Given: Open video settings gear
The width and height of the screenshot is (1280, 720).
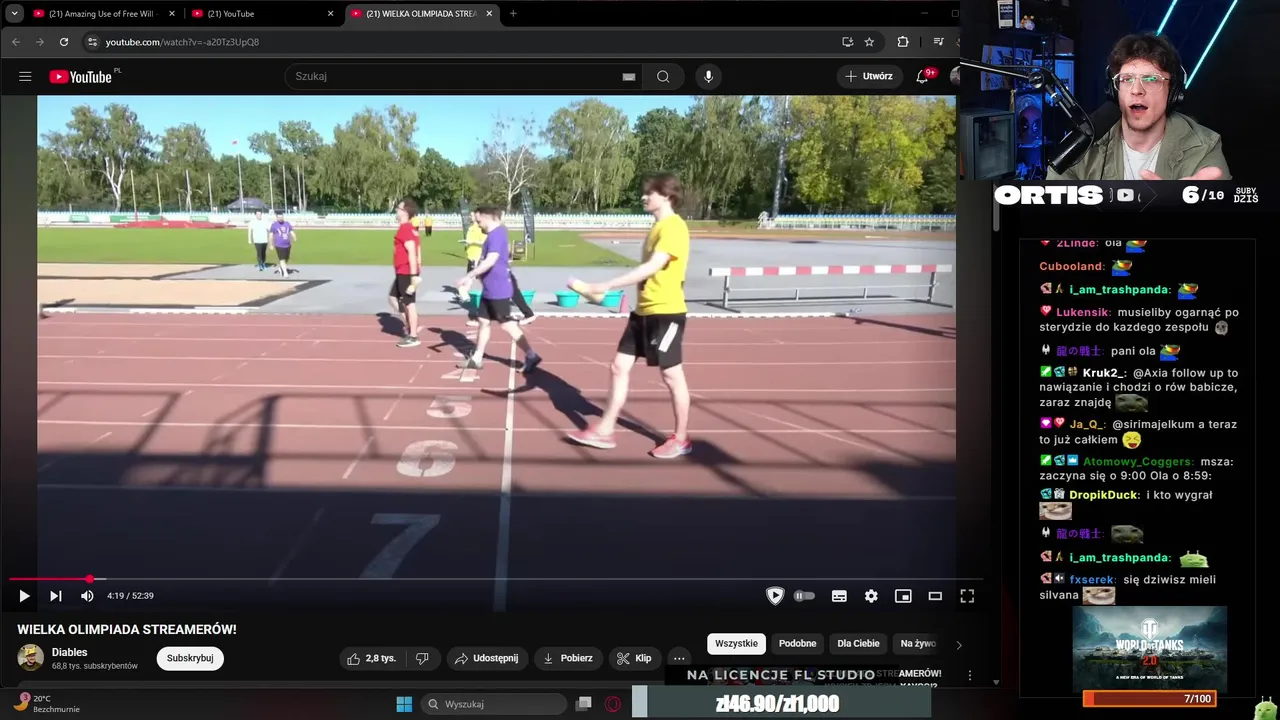Looking at the screenshot, I should coord(871,596).
